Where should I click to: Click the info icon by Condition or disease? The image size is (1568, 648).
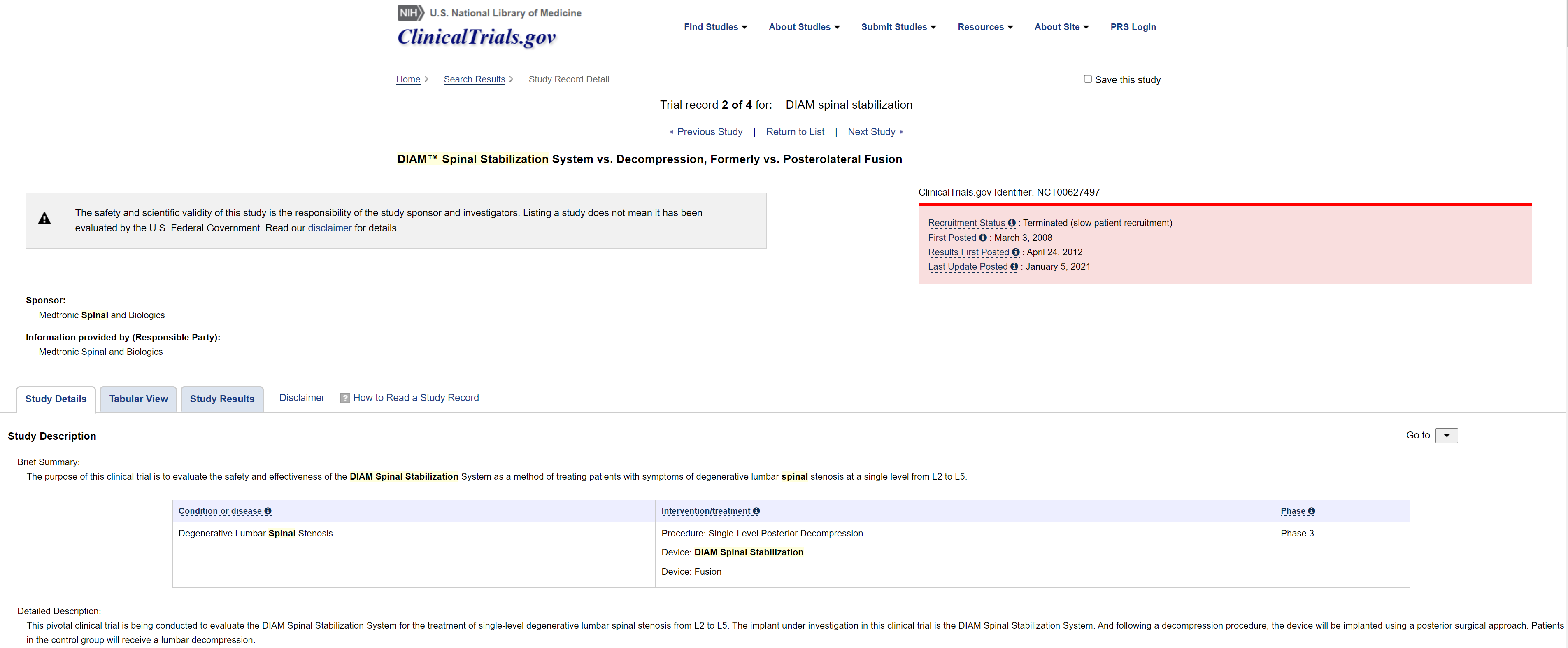pos(268,511)
